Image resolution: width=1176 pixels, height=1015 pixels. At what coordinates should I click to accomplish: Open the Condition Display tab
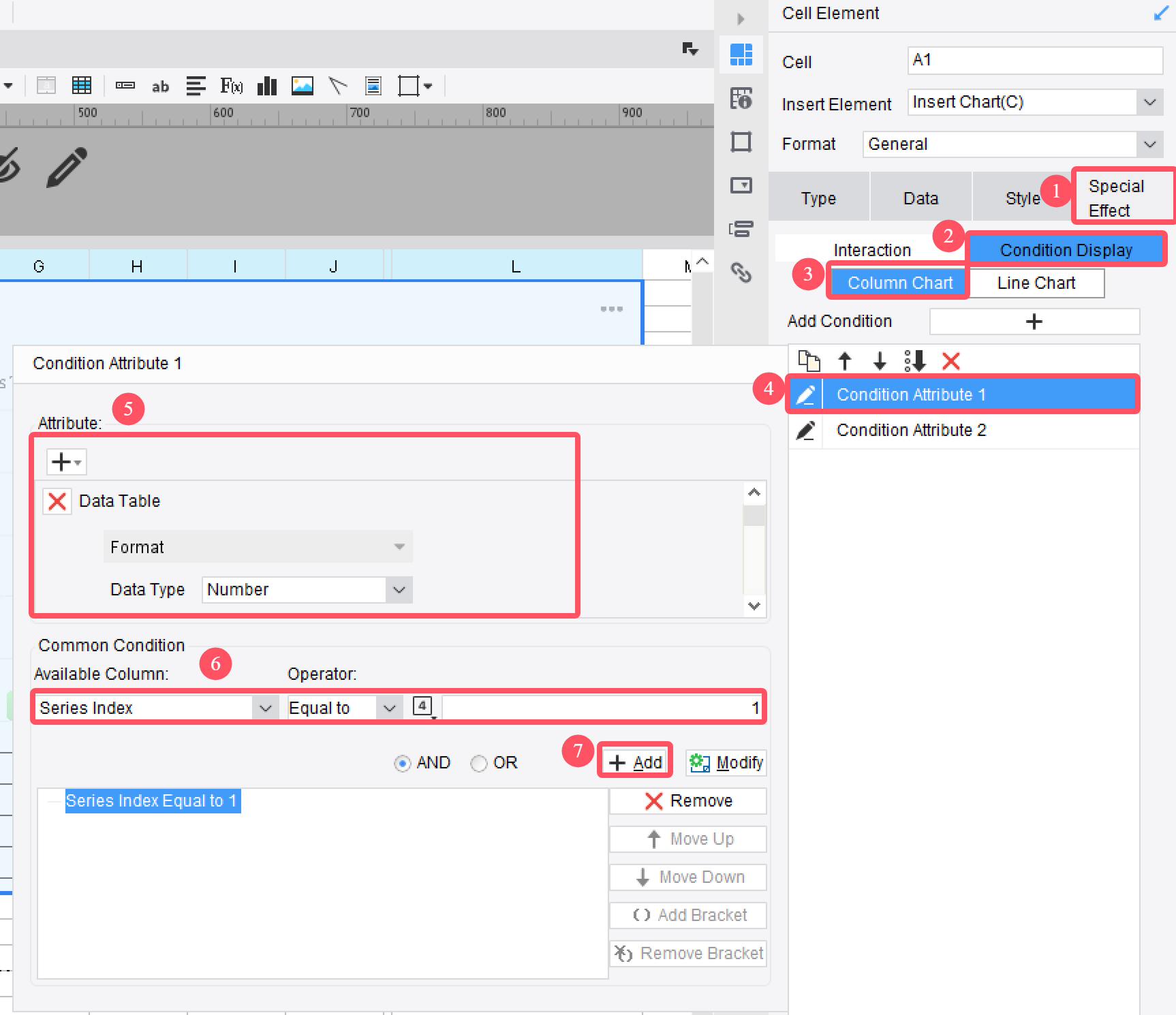pyautogui.click(x=1066, y=250)
